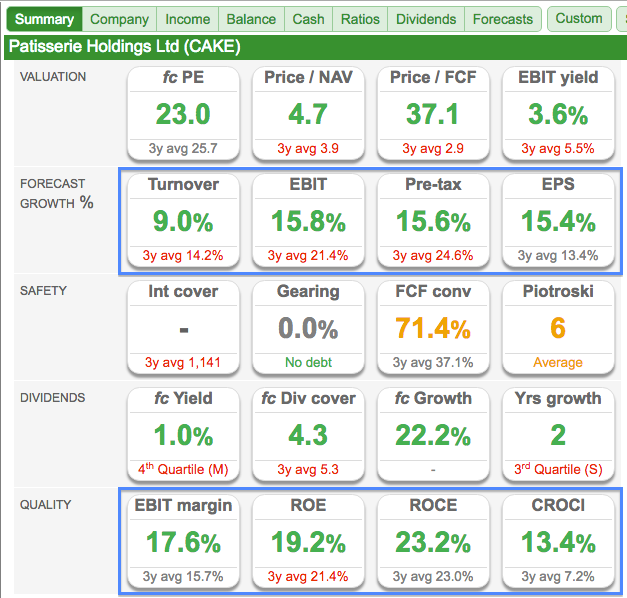The height and width of the screenshot is (598, 627).
Task: Open the Price / FCF card
Action: tap(433, 113)
